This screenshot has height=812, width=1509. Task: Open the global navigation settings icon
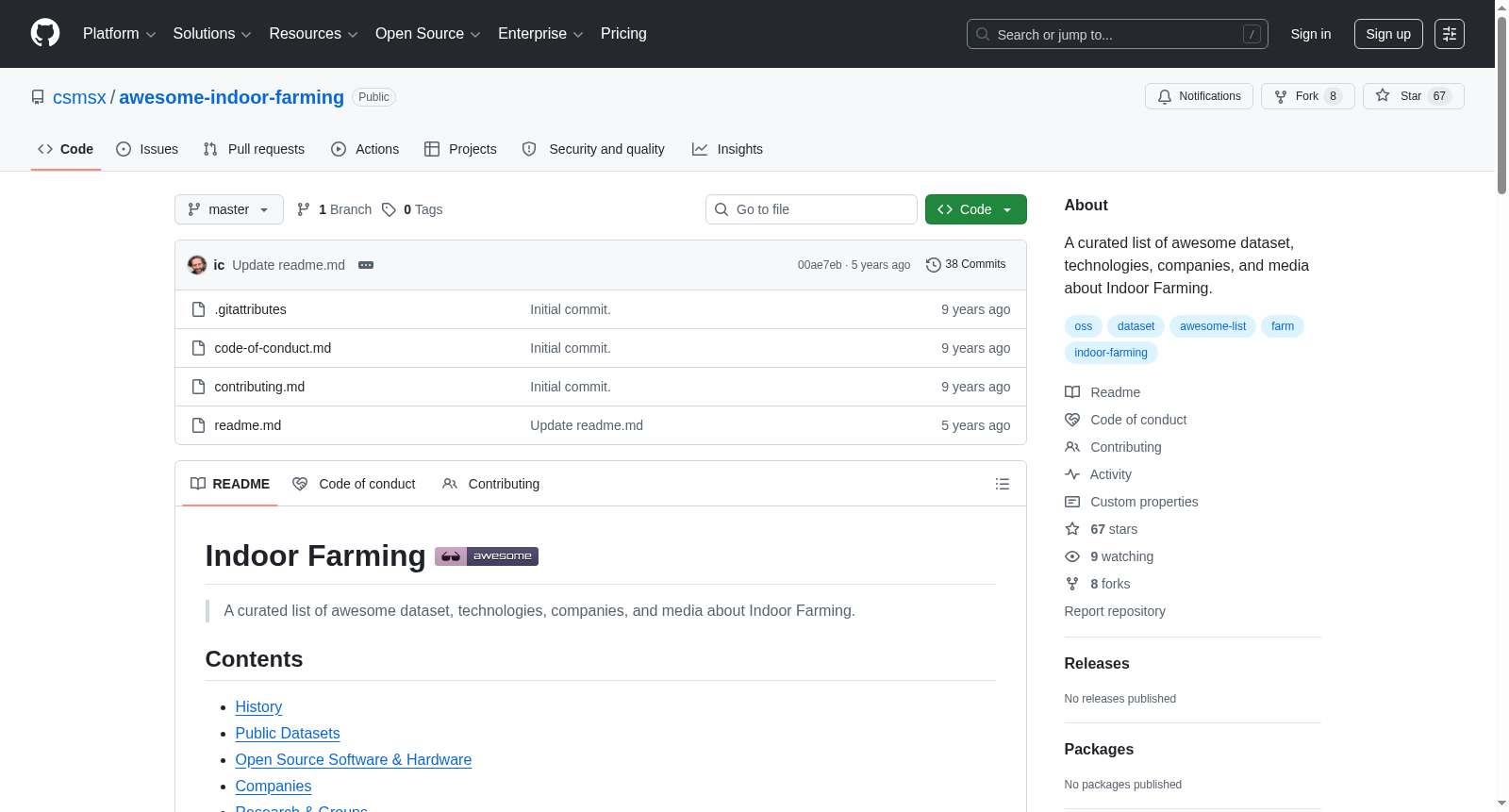coord(1450,34)
